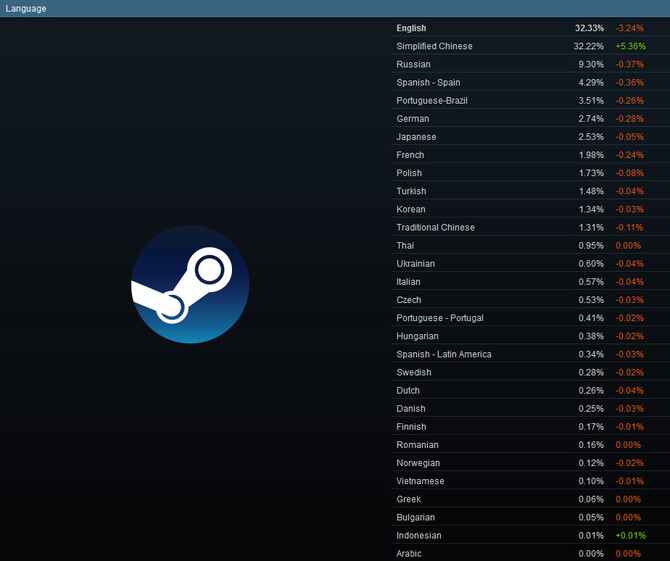Click the 1.34% Korean share value
670x561 pixels.
tap(591, 209)
